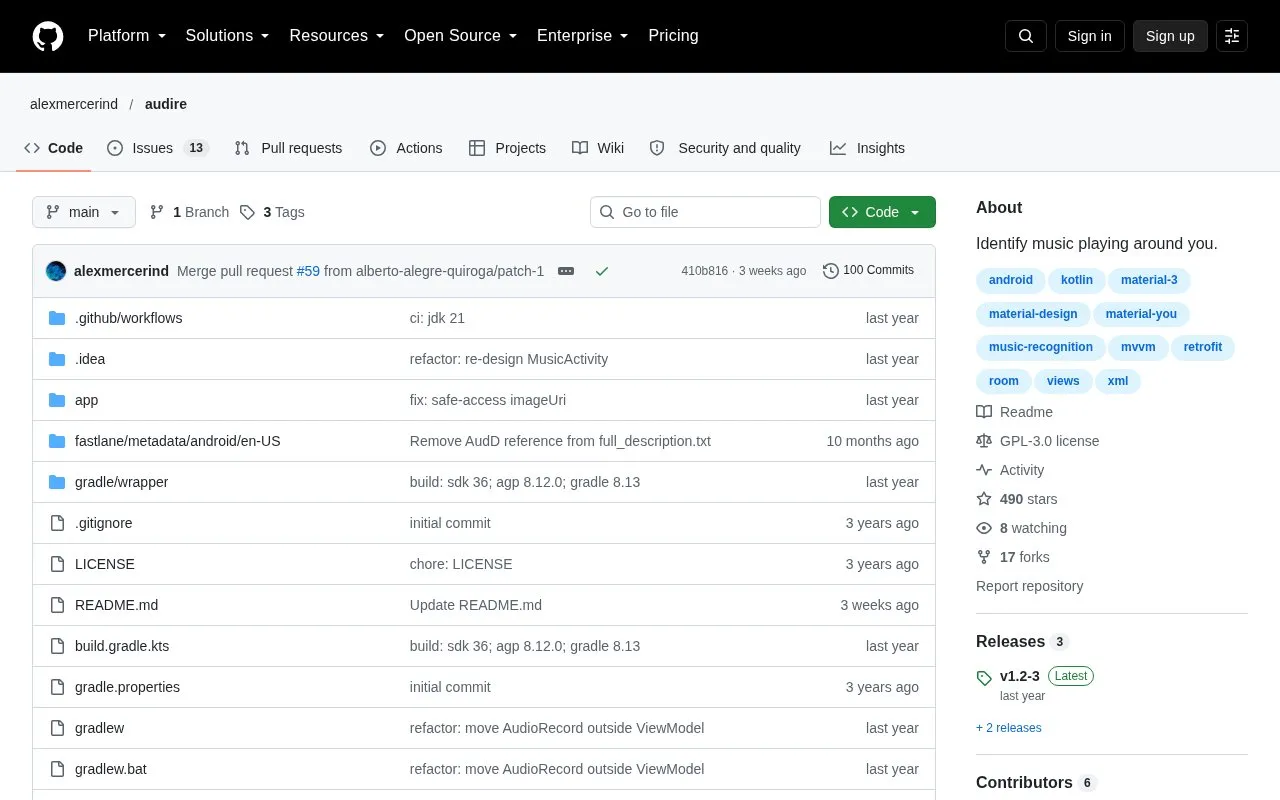Click the green check status icon
Viewport: 1280px width, 800px height.
coord(602,271)
